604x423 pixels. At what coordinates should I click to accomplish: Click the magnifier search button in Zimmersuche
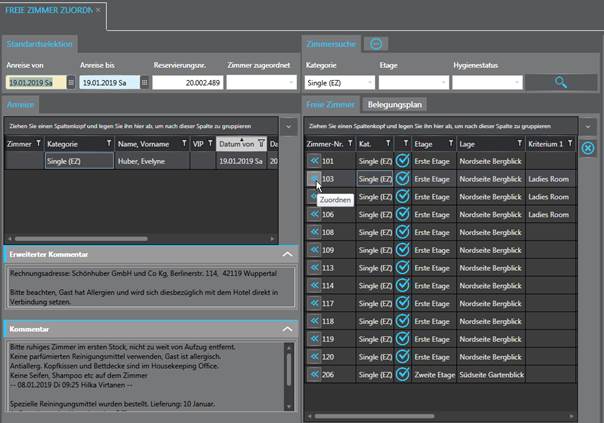coord(560,83)
